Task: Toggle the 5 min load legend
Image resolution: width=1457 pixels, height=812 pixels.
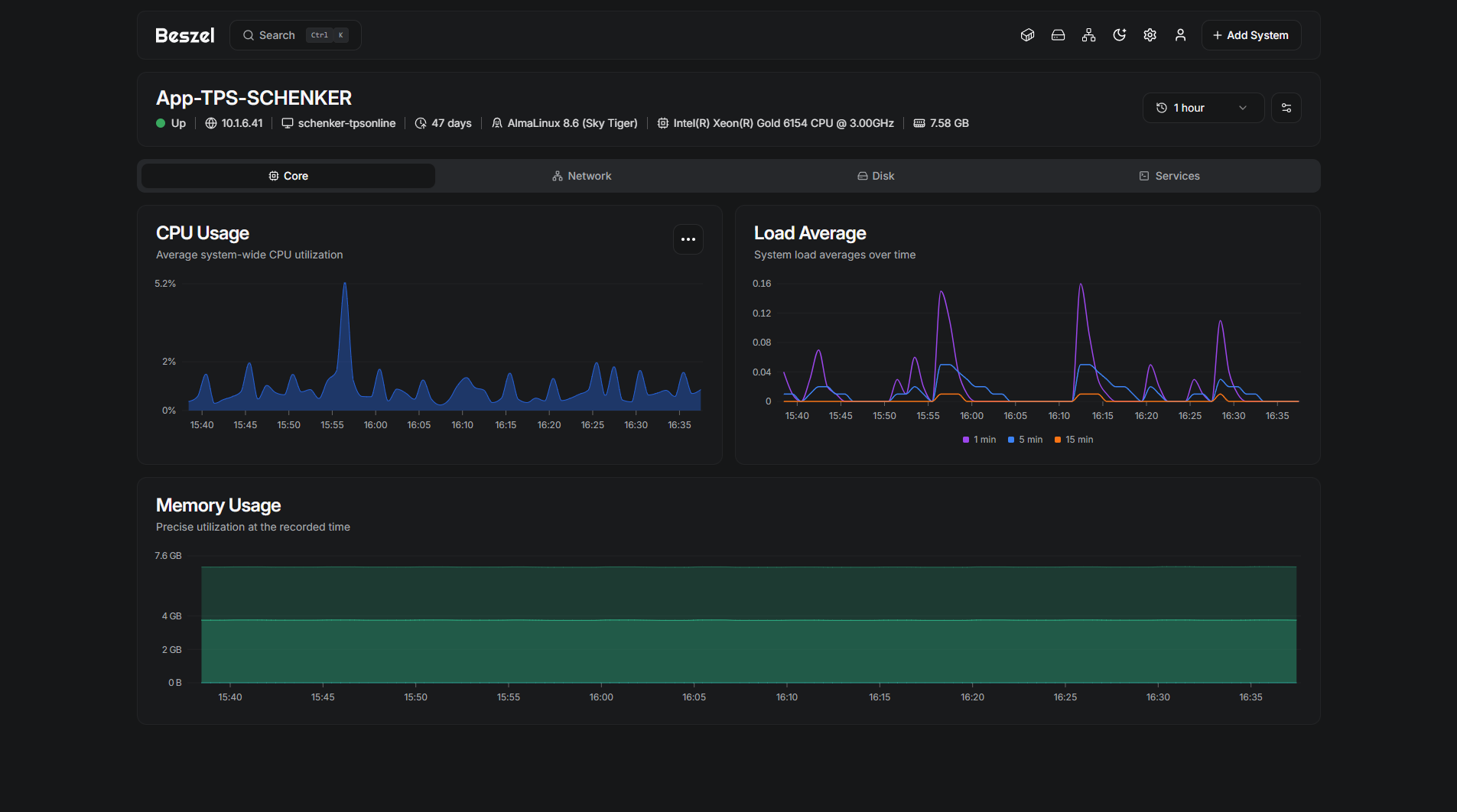Action: click(x=1025, y=440)
